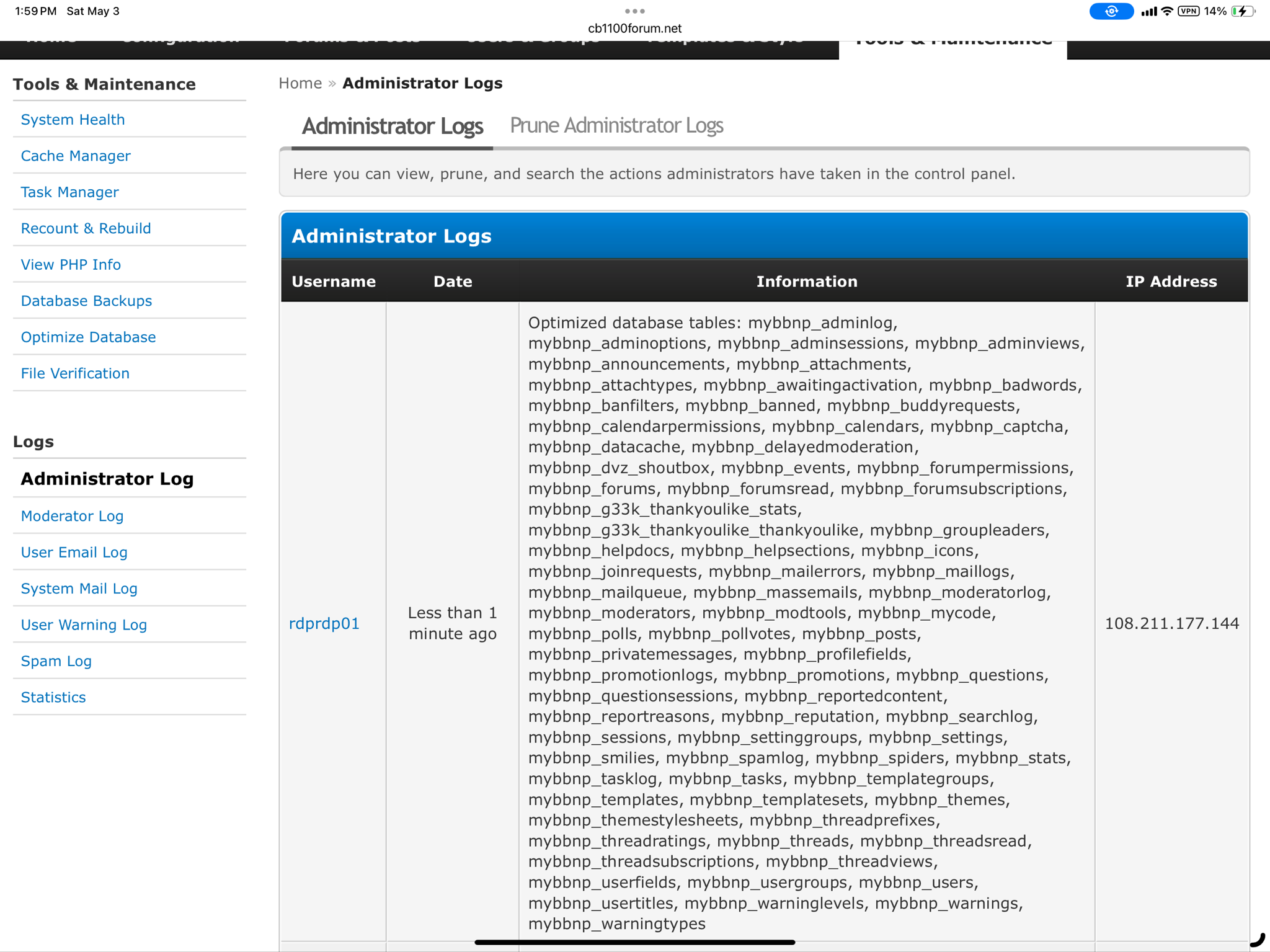Go to Database Backups
The image size is (1270, 952).
click(86, 301)
